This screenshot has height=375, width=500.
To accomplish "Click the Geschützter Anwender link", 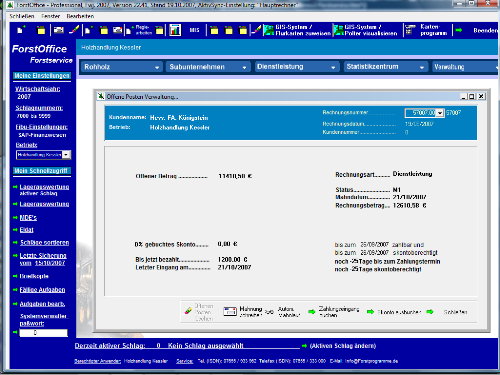I will click(97, 361).
